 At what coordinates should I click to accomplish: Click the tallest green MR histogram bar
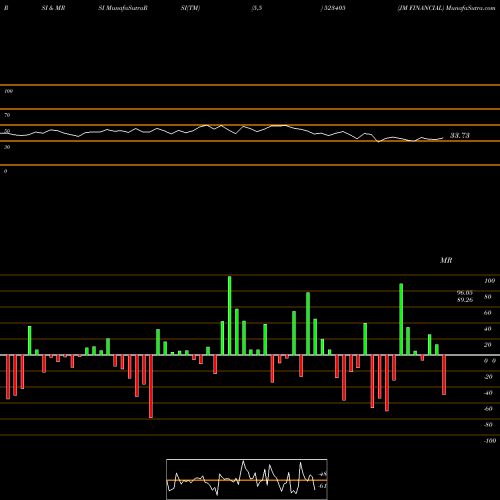(230, 315)
